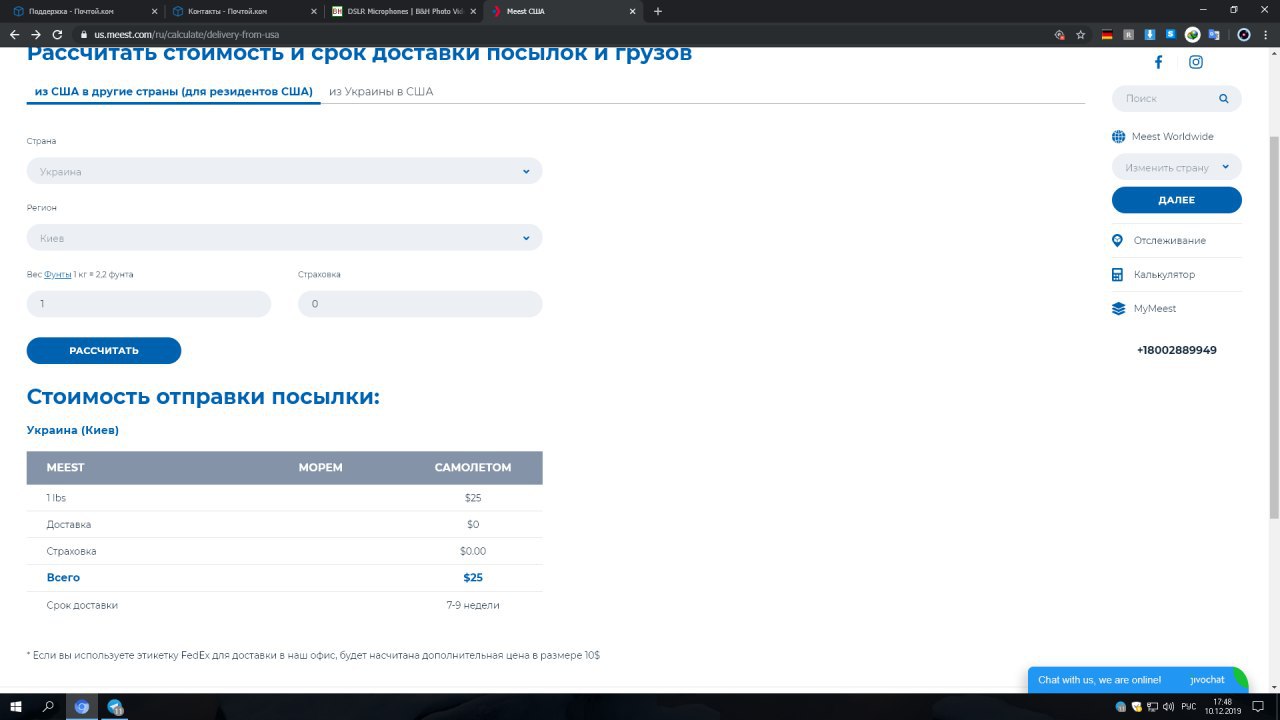Click phone number +18002889949
1280x720 pixels.
pos(1176,350)
